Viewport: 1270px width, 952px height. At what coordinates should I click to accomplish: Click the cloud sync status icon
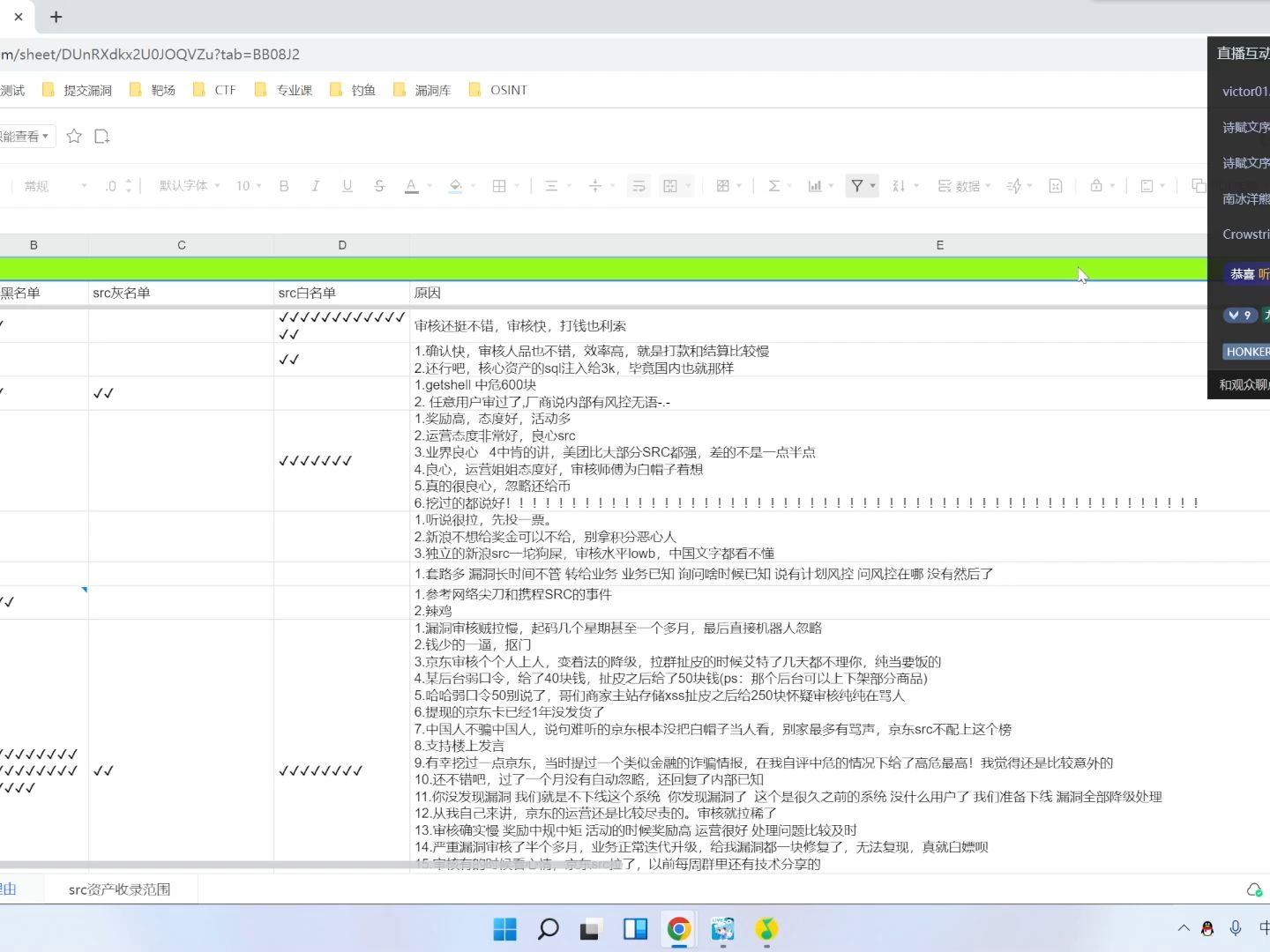(1254, 890)
